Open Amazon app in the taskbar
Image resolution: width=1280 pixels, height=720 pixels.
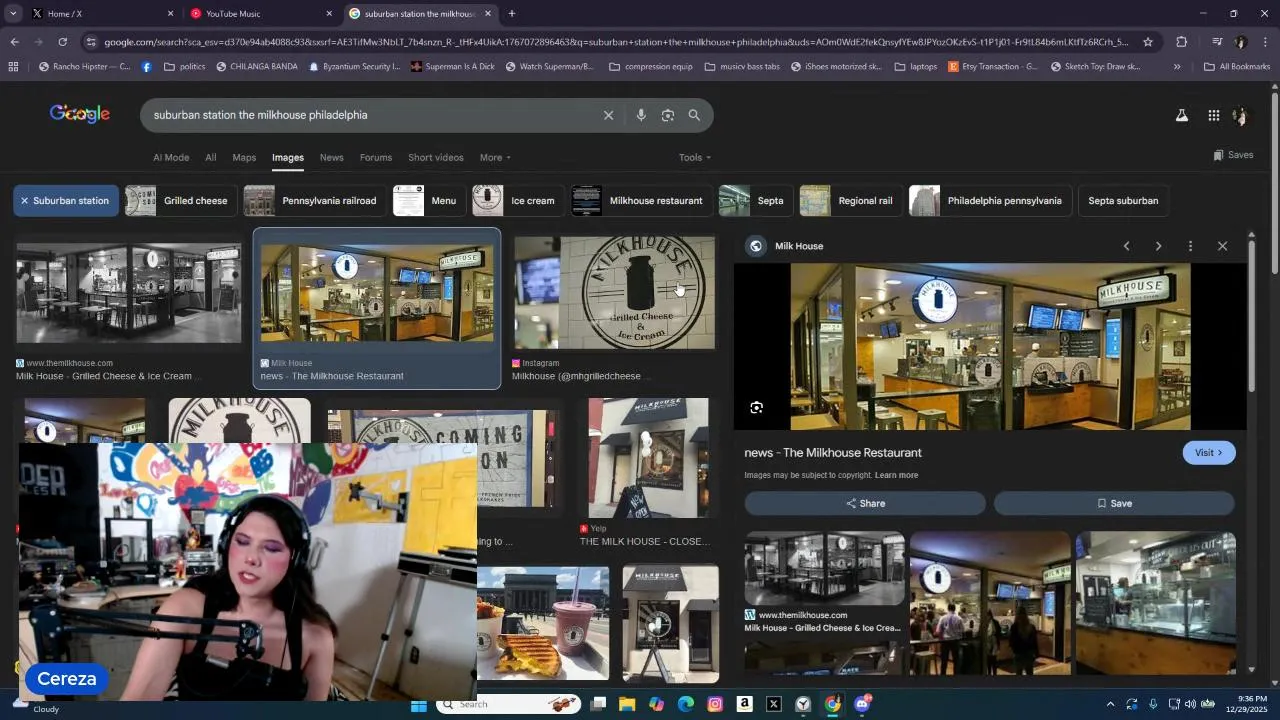point(744,705)
